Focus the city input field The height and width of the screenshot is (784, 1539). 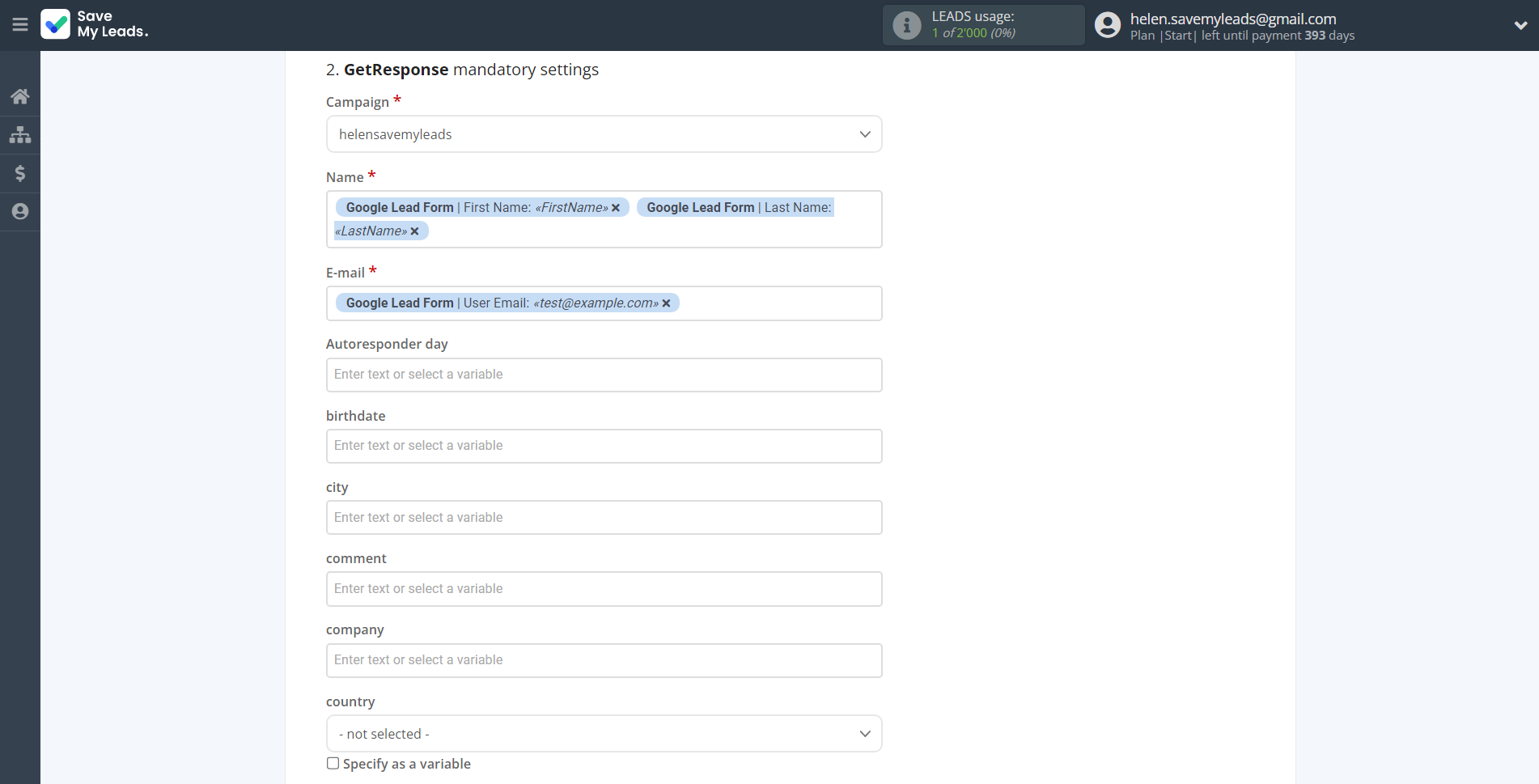click(x=604, y=518)
